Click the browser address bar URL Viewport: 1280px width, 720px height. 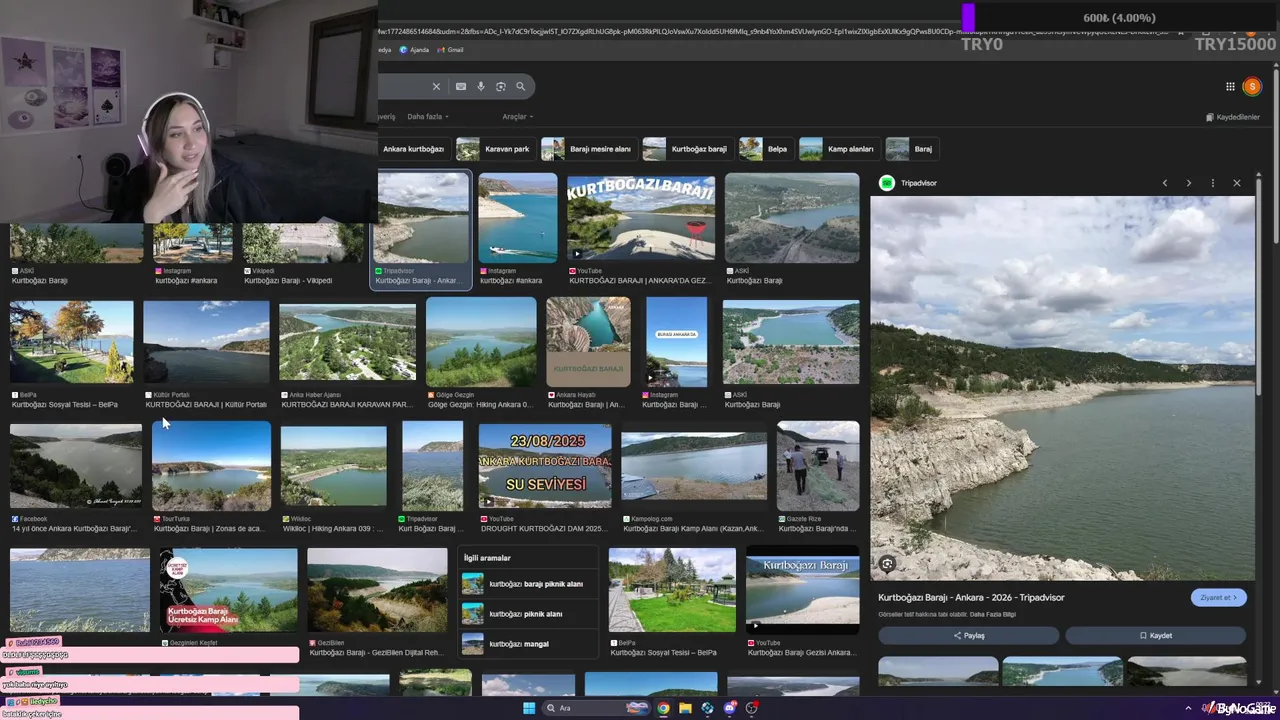pyautogui.click(x=775, y=31)
